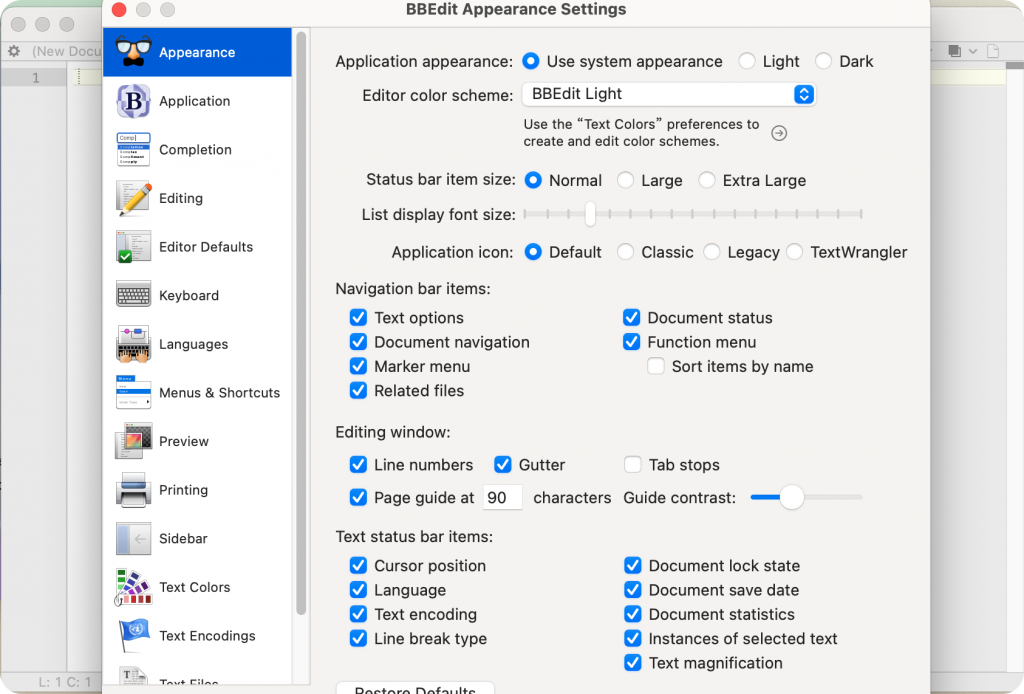Select the Completion settings icon
Screen dimensions: 1024x694
point(133,149)
